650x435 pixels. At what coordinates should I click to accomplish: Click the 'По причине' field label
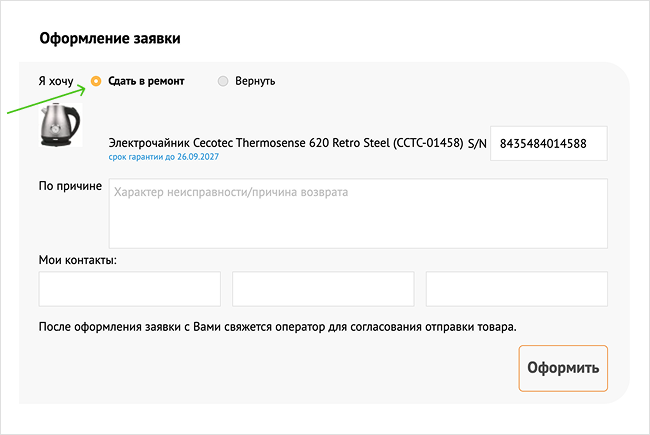70,186
